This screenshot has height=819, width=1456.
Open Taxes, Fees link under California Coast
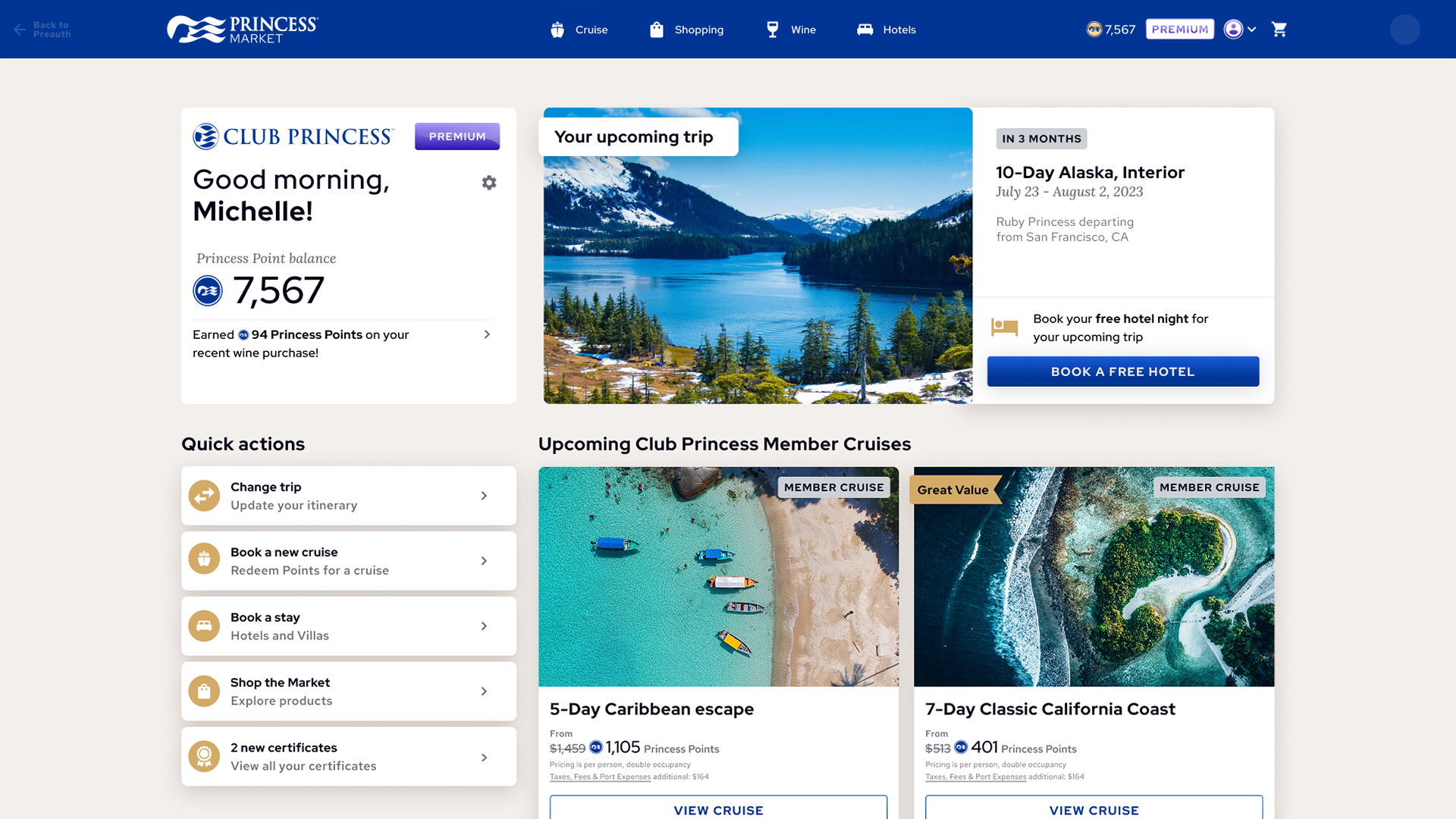point(975,777)
